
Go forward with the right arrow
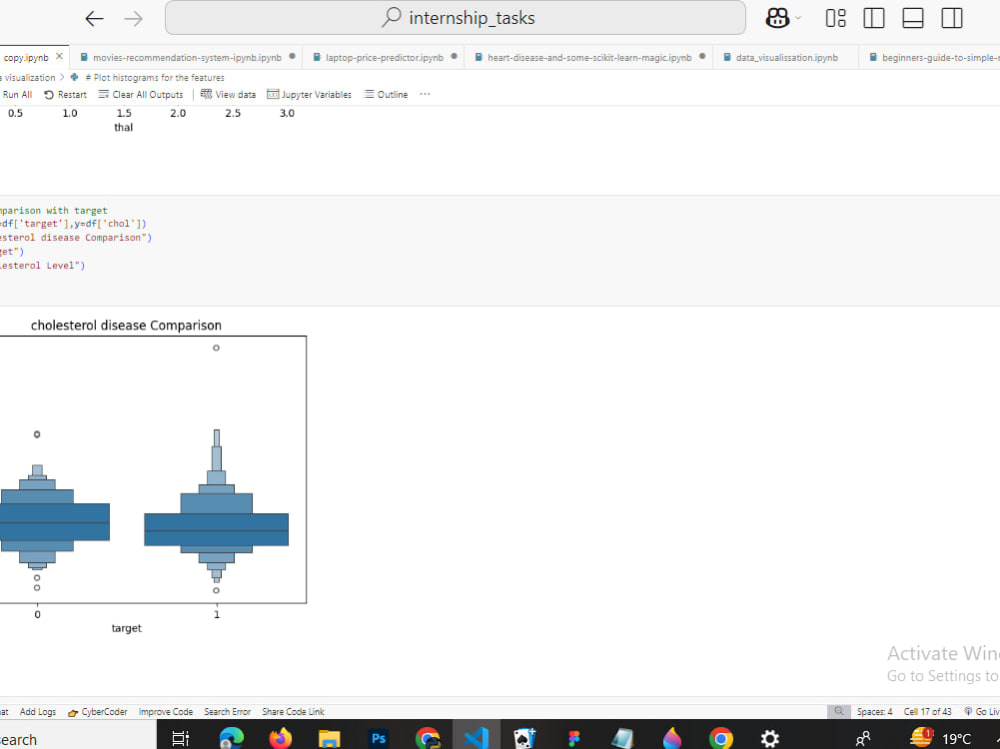[x=133, y=19]
